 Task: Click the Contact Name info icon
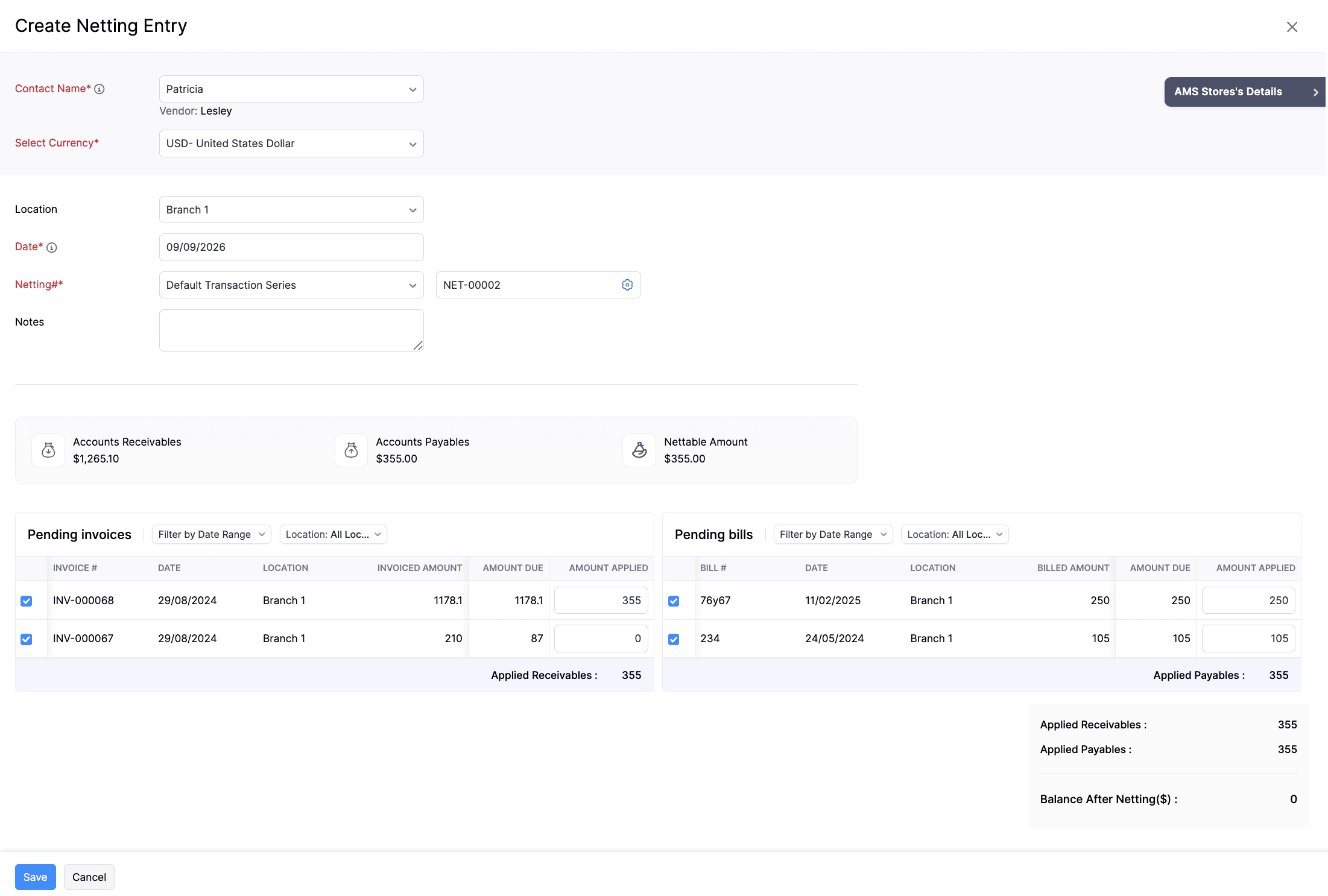tap(100, 89)
